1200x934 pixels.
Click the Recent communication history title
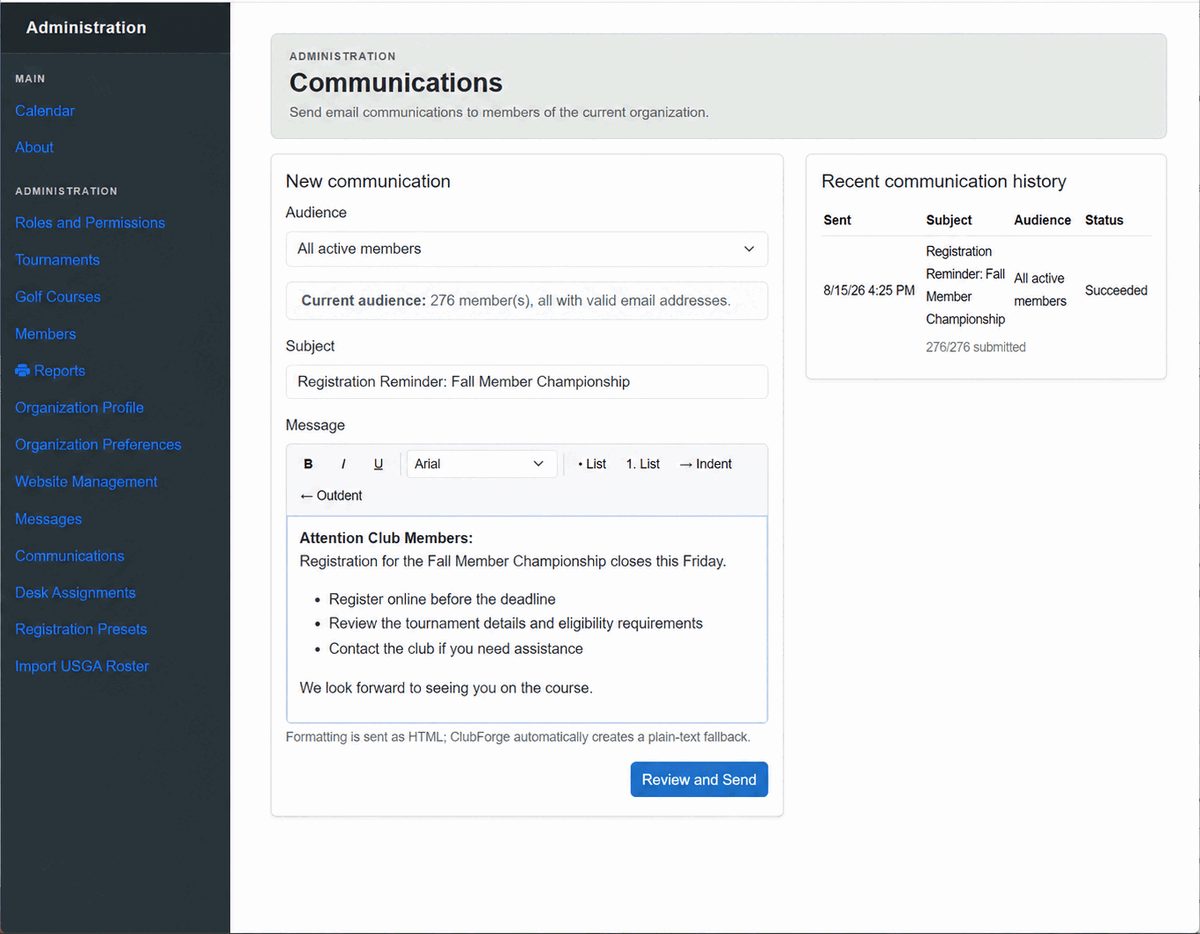[944, 182]
